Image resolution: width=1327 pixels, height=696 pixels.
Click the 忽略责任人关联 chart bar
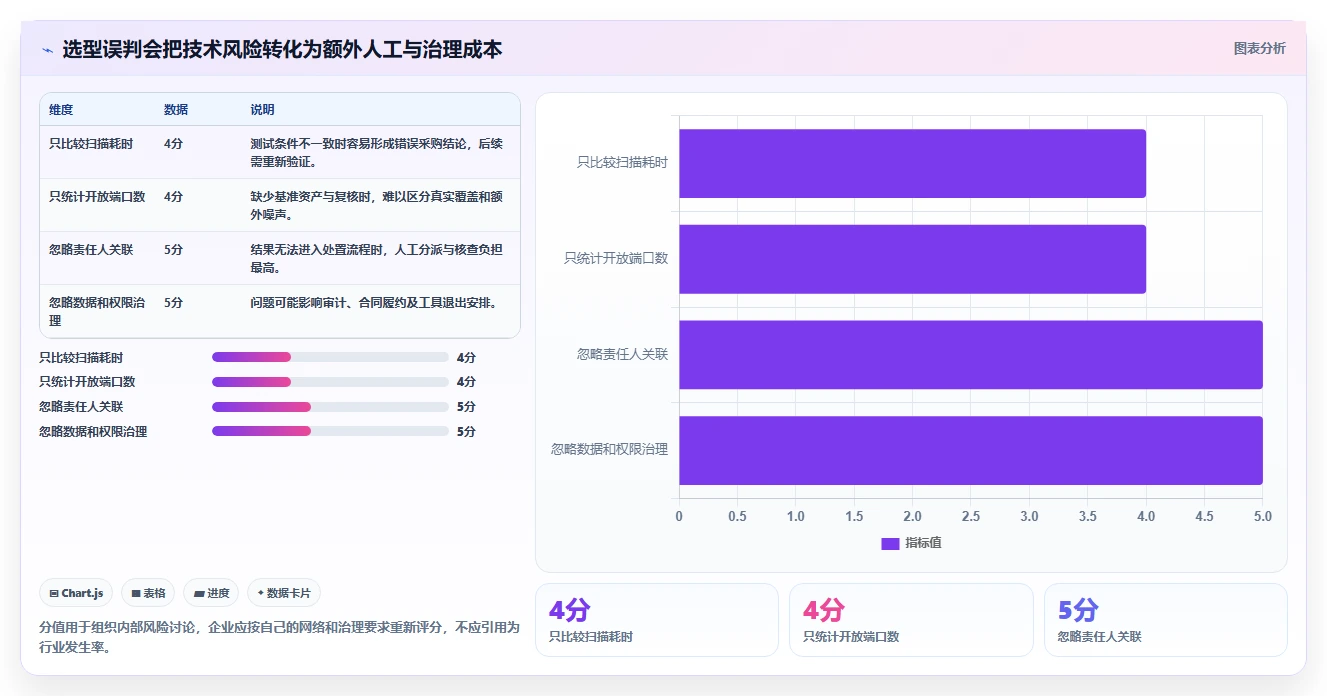971,354
